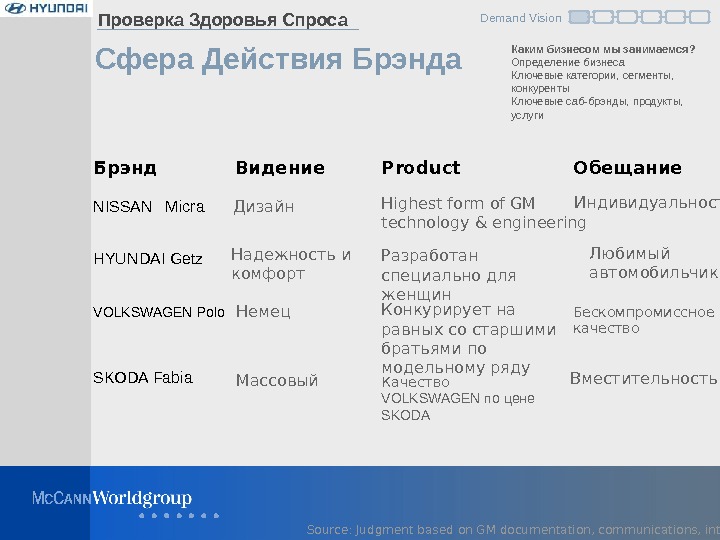Click 'Ключевые категории, сегменты, конкуренты' text

592,82
